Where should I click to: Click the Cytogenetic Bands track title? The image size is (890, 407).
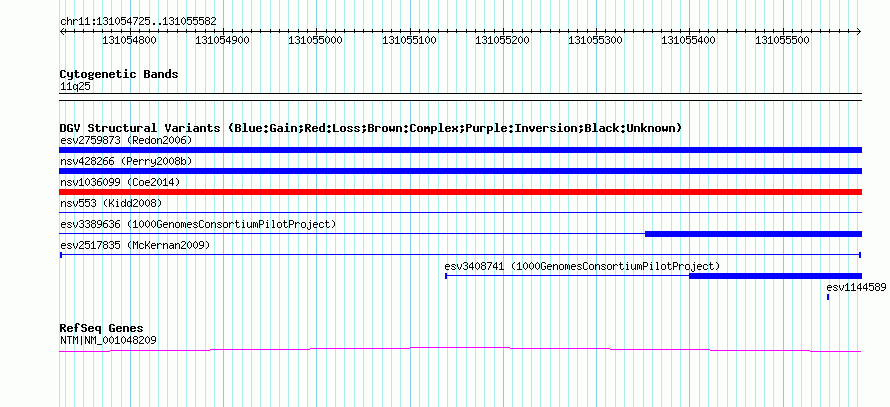click(119, 74)
